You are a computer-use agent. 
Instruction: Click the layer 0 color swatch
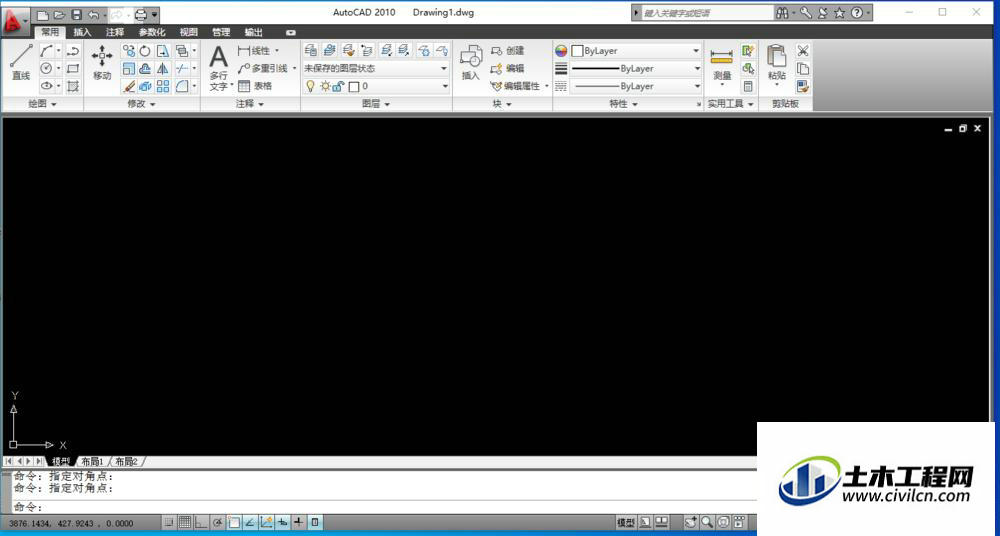click(354, 87)
